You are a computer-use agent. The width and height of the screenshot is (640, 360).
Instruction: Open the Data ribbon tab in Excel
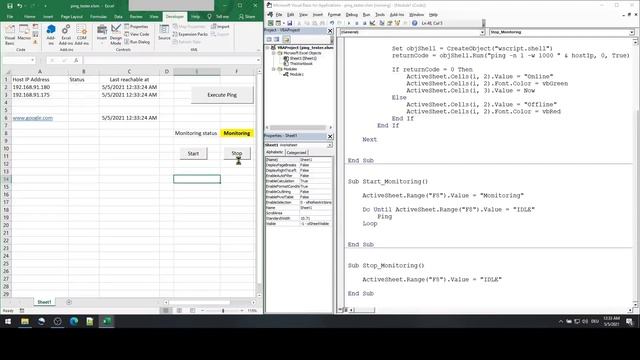[x=118, y=17]
